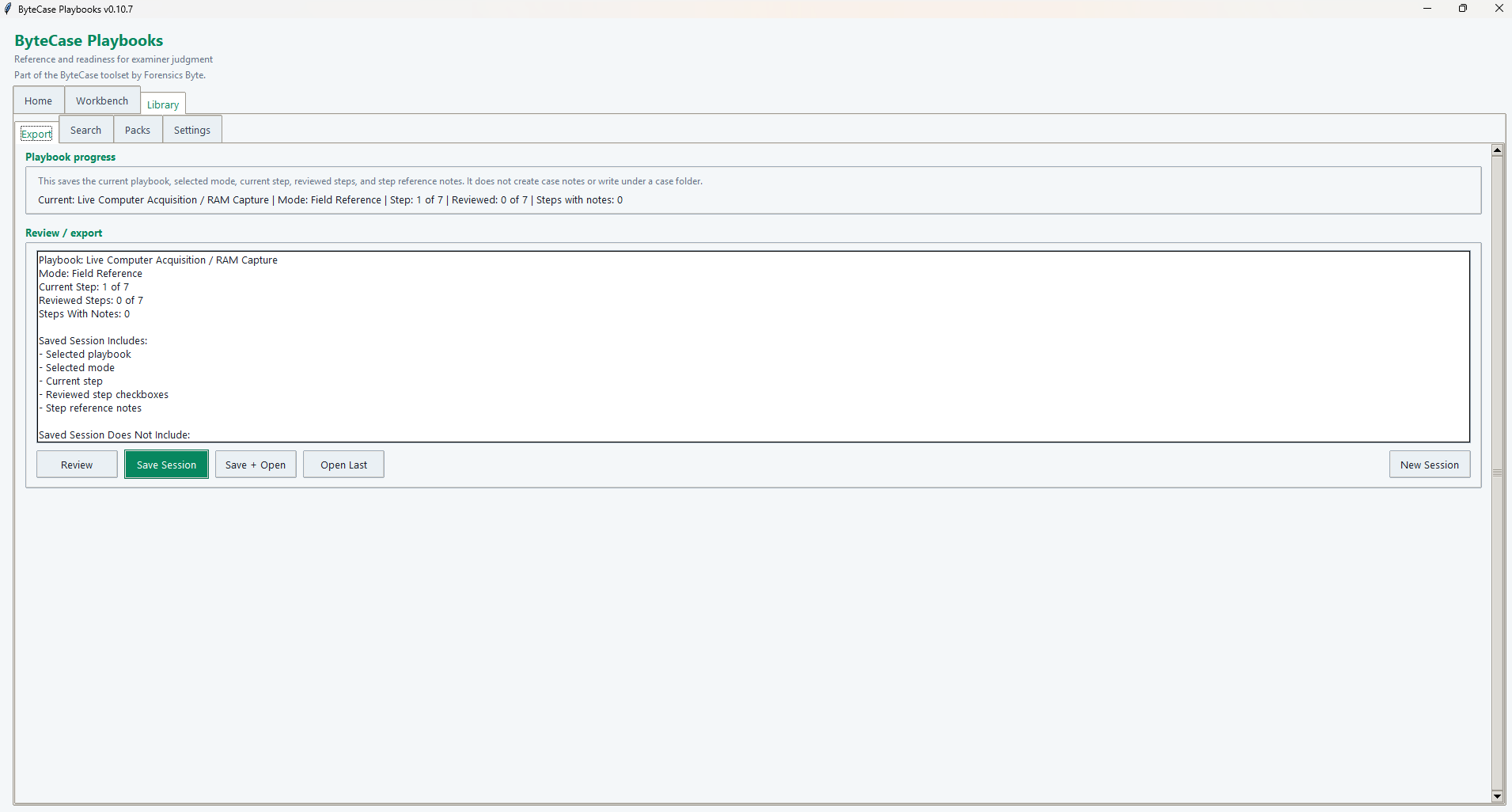Close the ByteCase Playbooks window
This screenshot has width=1512, height=812.
coord(1499,9)
